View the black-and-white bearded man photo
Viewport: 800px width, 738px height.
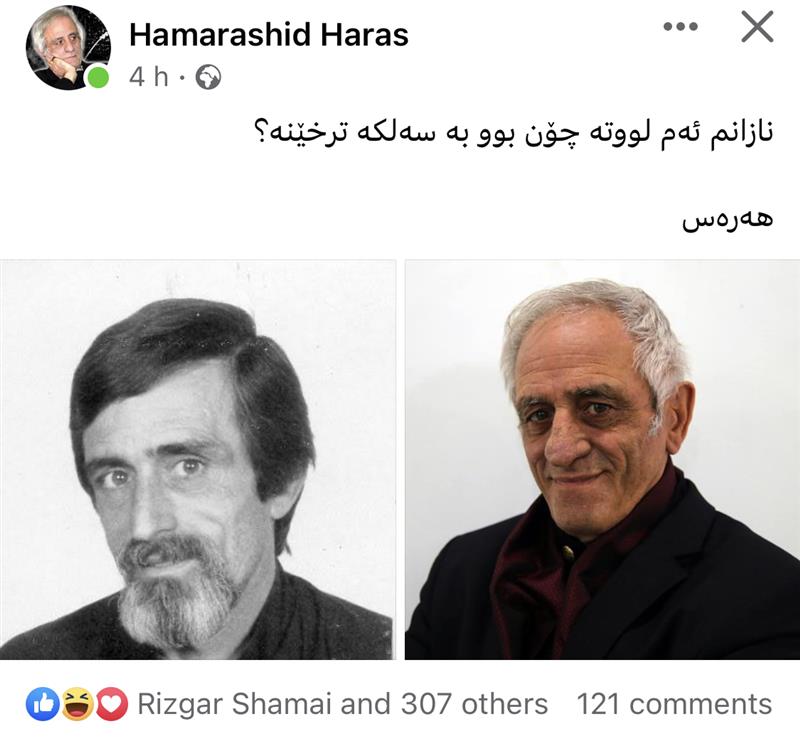click(198, 459)
